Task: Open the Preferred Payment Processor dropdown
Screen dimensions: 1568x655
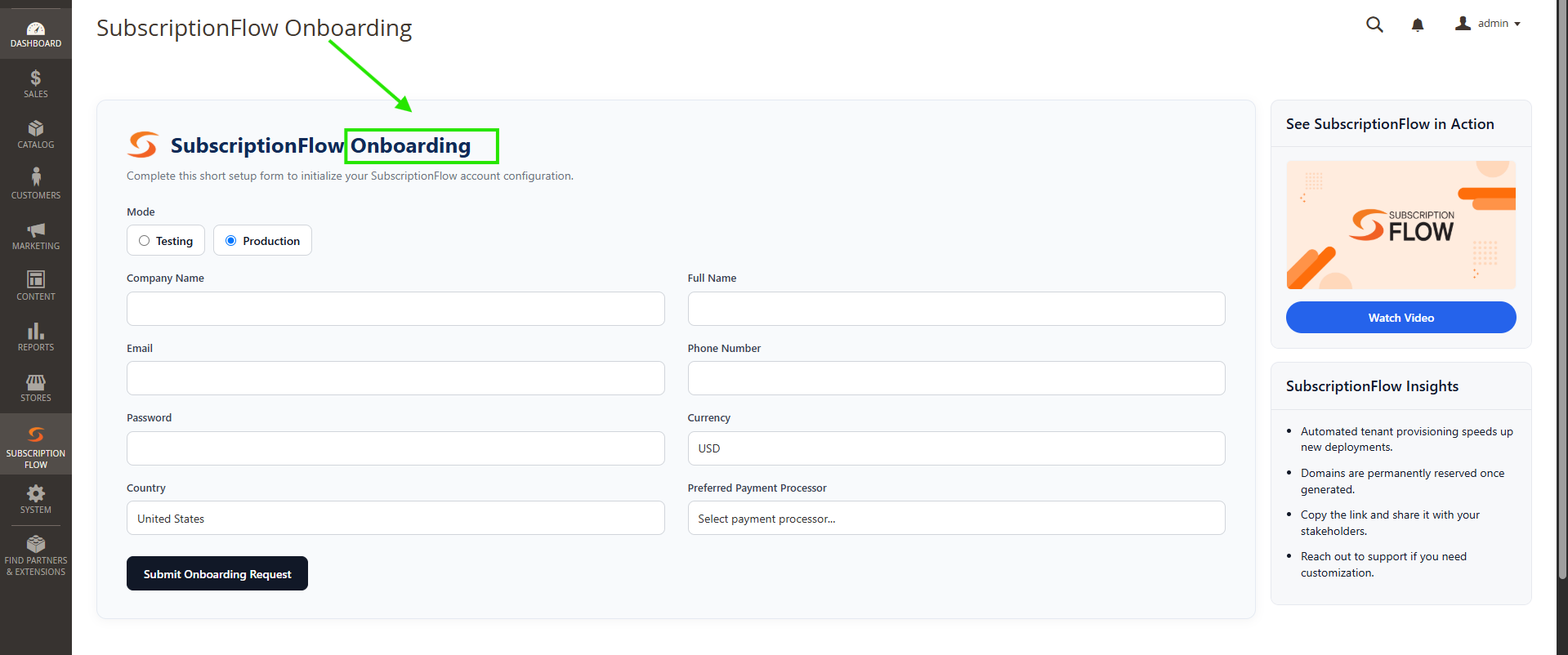Action: coord(956,518)
